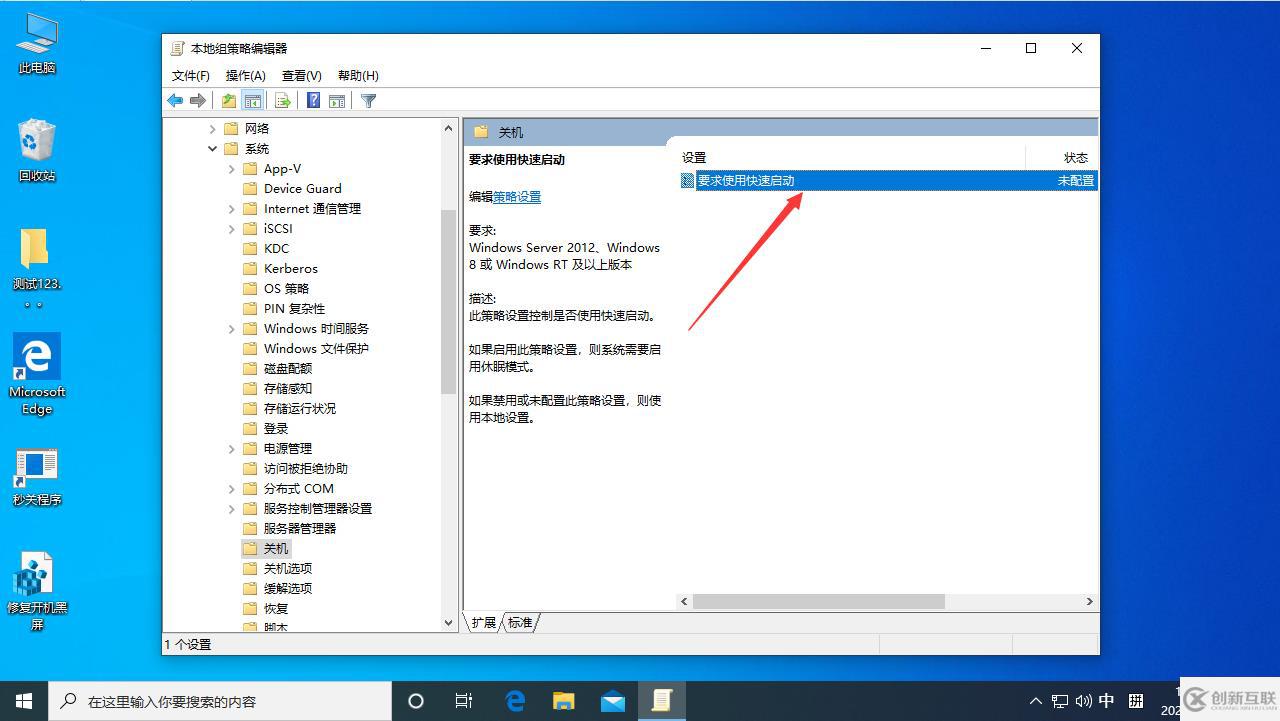Switch to the 标准 tab
The width and height of the screenshot is (1280, 721).
coord(520,622)
